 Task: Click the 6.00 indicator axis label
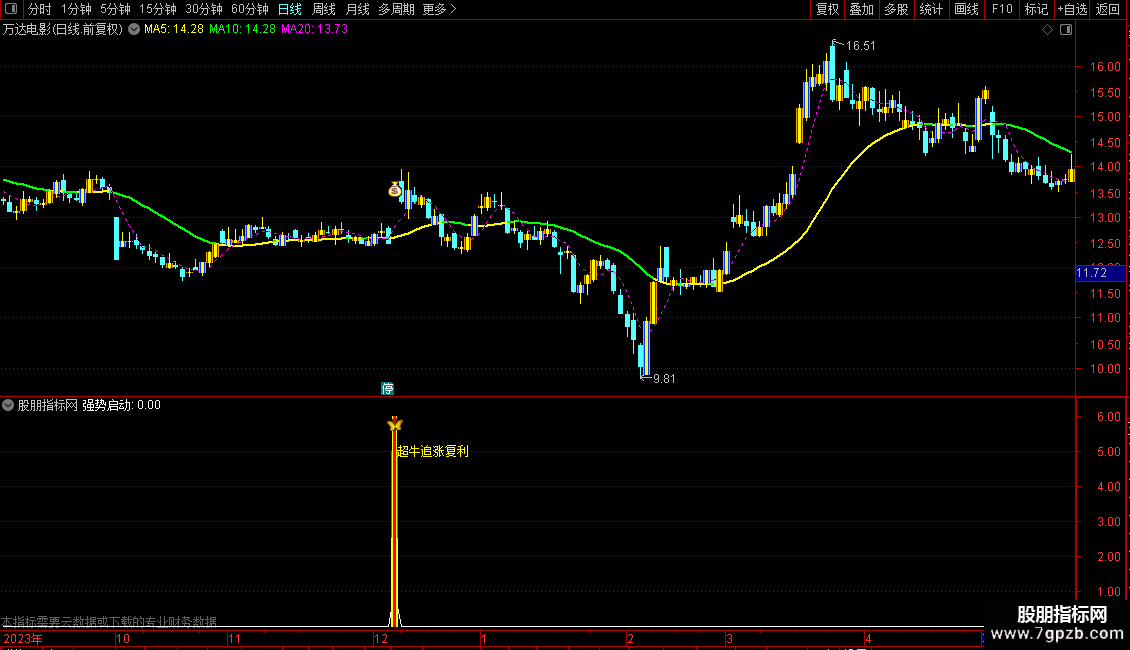pos(1108,417)
